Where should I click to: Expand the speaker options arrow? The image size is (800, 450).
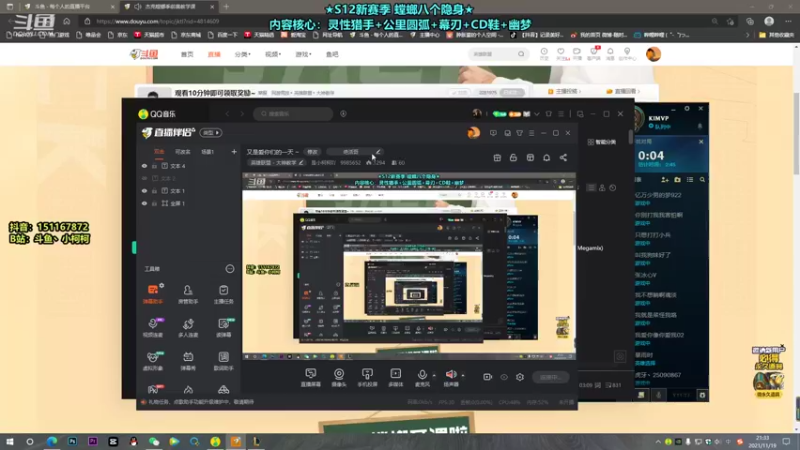463,376
